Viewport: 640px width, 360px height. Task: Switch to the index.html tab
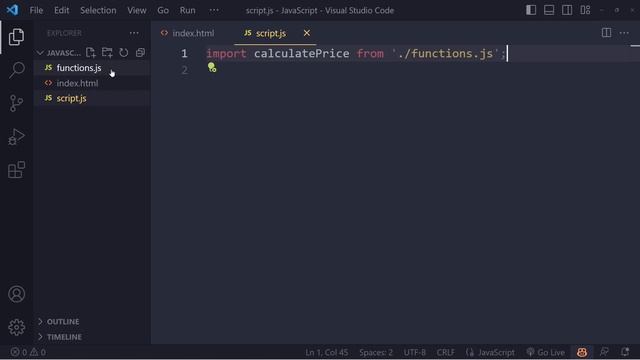click(x=193, y=33)
